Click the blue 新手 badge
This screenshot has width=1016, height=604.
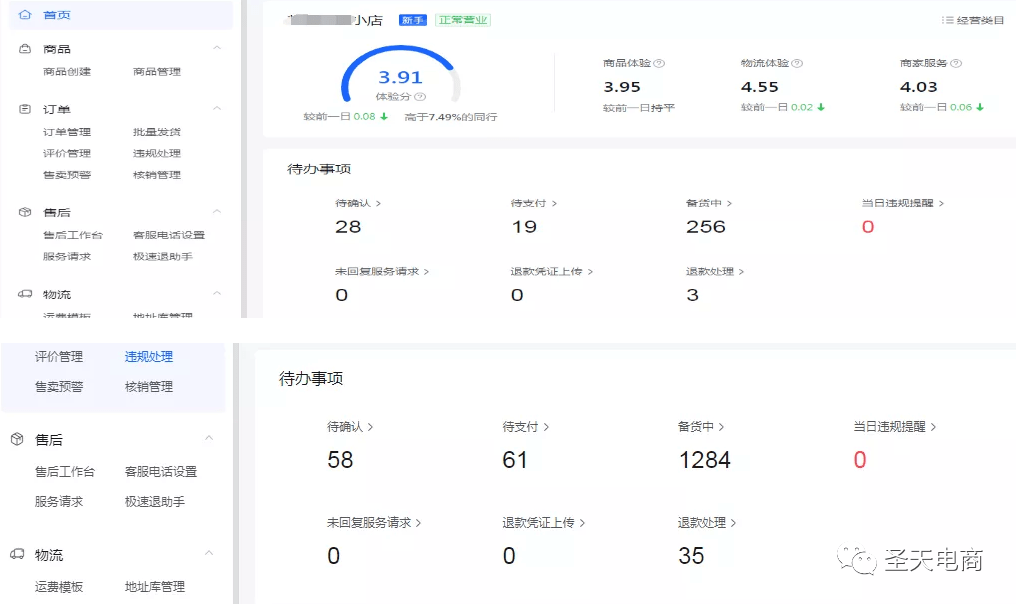point(413,20)
